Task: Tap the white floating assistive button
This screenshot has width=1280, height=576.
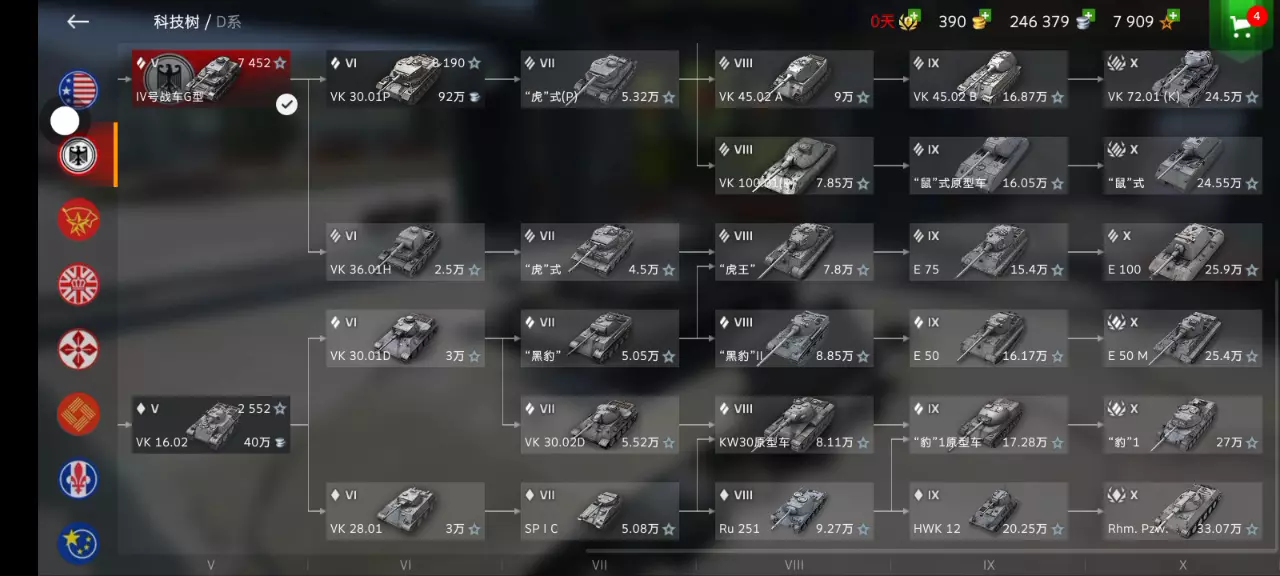Action: pyautogui.click(x=65, y=121)
